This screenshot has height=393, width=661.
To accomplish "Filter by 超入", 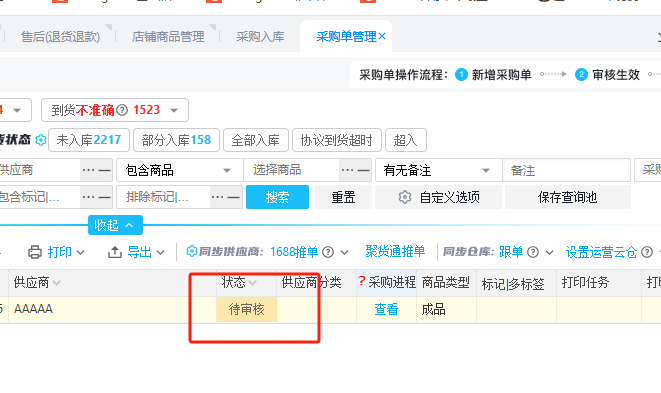I will (406, 140).
